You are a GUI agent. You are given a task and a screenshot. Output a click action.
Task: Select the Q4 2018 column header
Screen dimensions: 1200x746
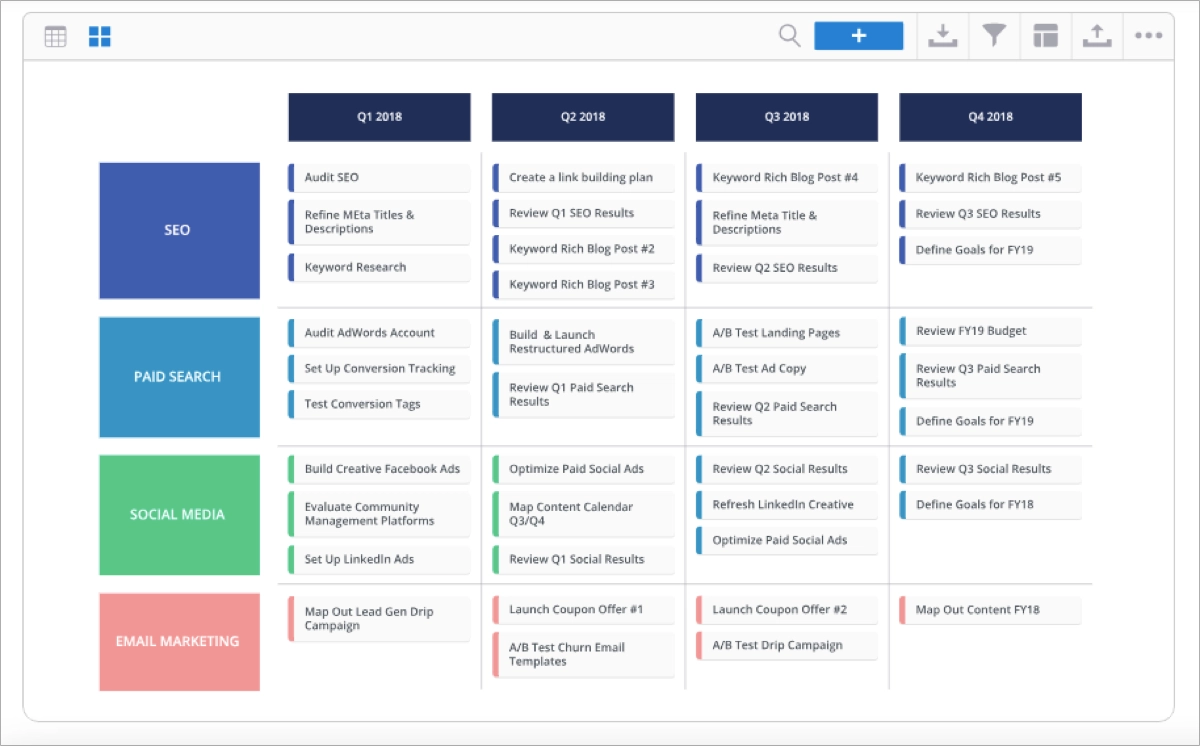tap(990, 117)
